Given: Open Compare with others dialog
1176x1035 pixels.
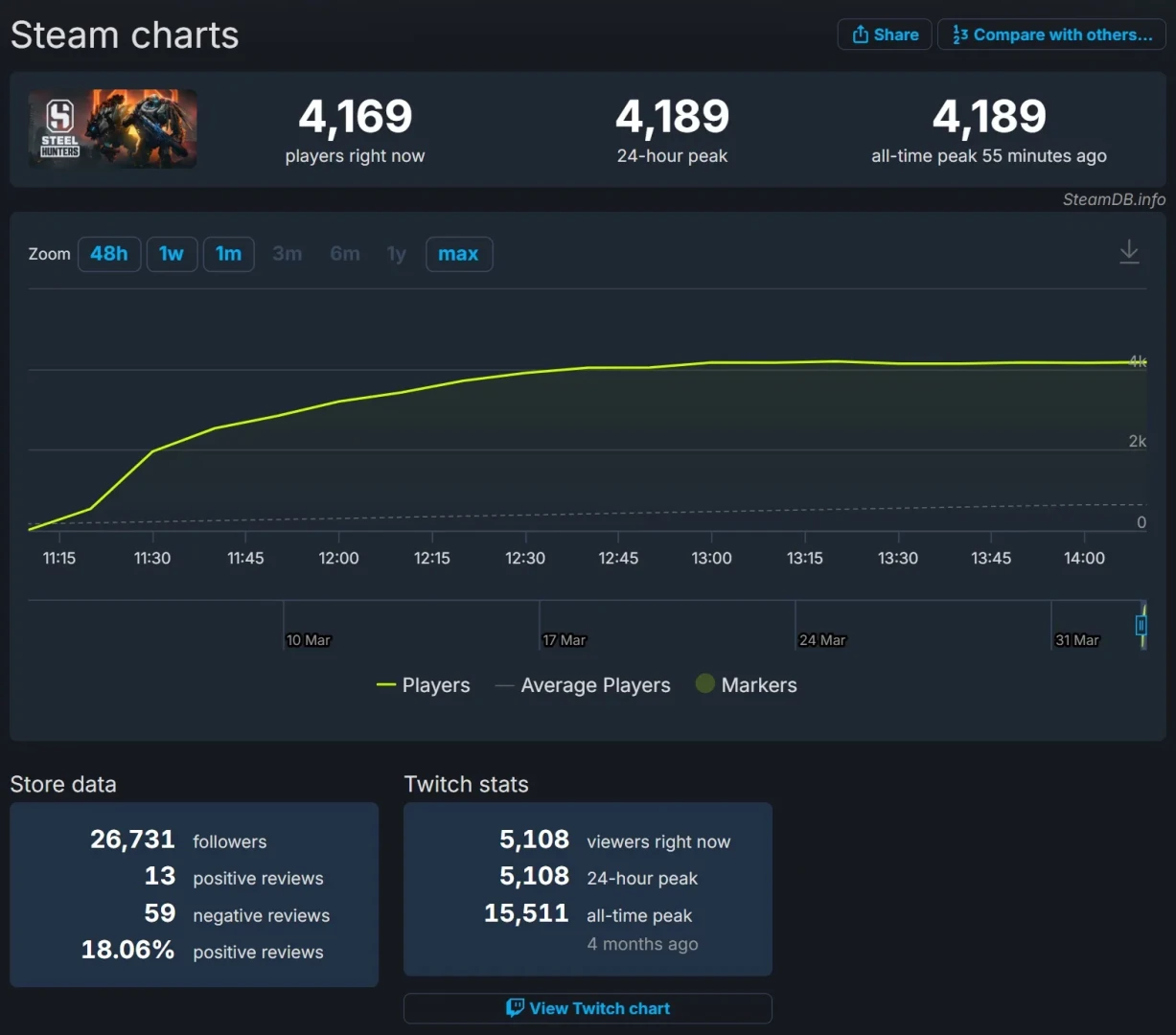Looking at the screenshot, I should (x=1051, y=34).
